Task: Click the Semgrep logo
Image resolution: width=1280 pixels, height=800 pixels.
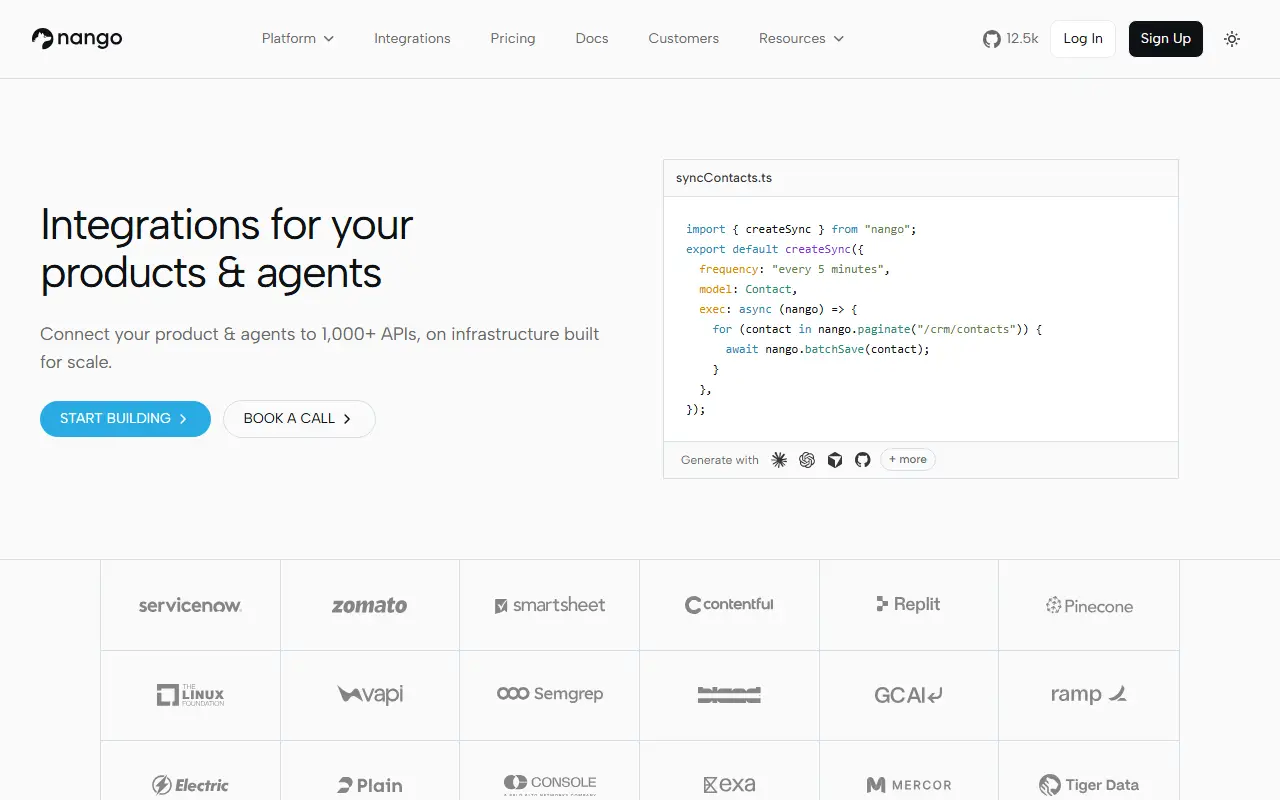Action: point(550,694)
